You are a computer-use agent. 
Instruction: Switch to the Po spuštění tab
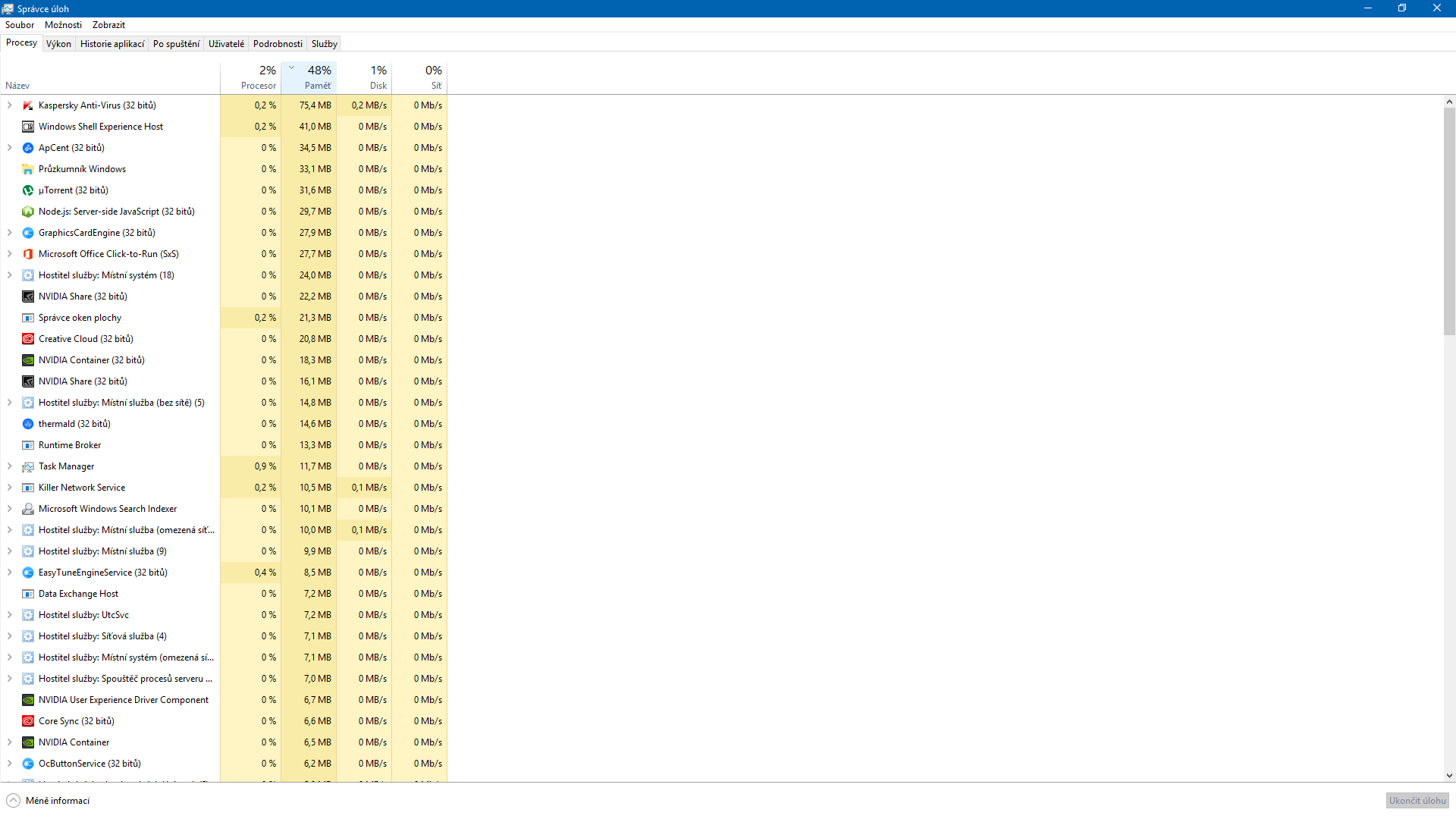point(176,44)
